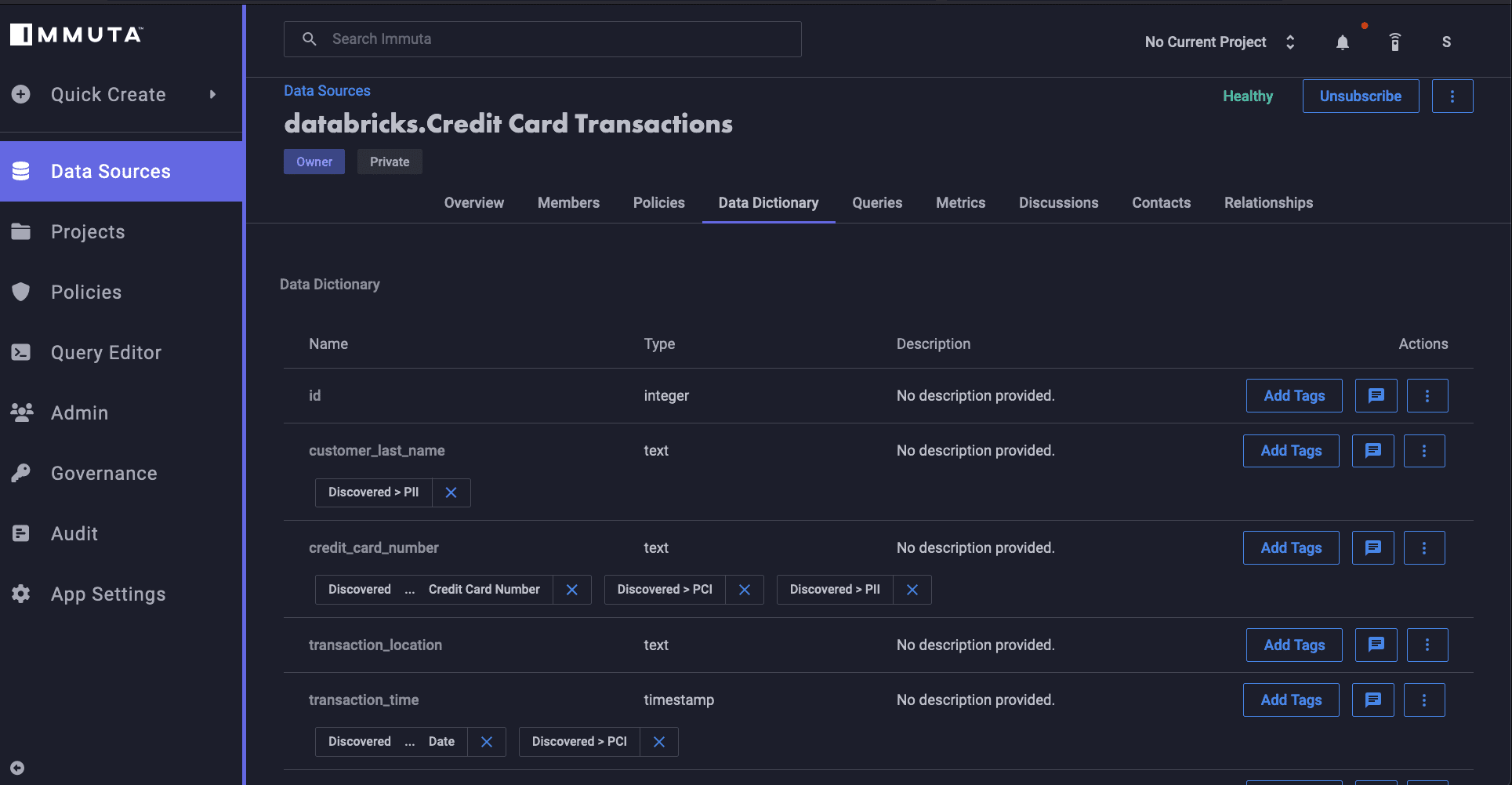Click the Query Editor terminal icon
1512x785 pixels.
click(21, 352)
